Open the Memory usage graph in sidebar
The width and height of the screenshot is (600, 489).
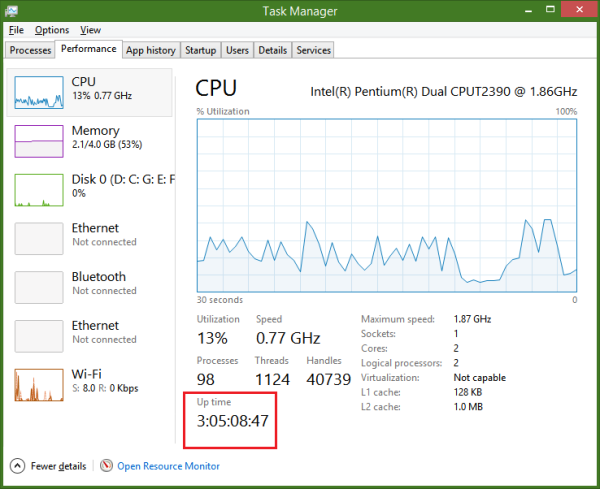pyautogui.click(x=39, y=141)
